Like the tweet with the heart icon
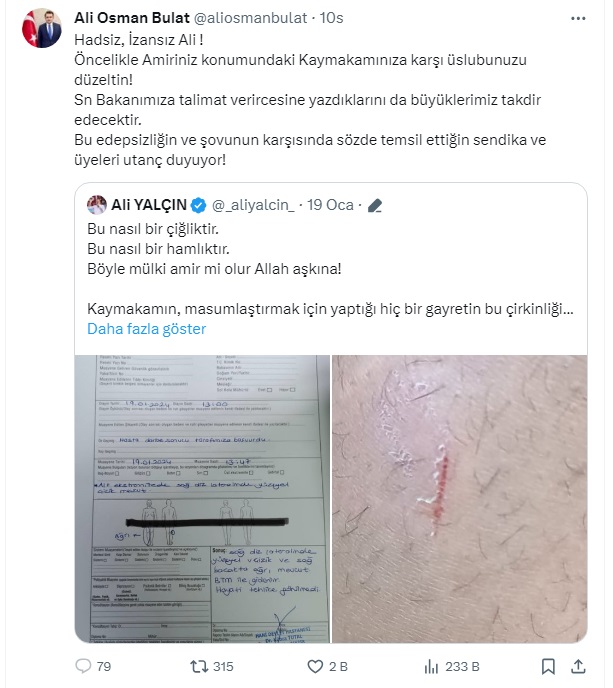 point(315,666)
